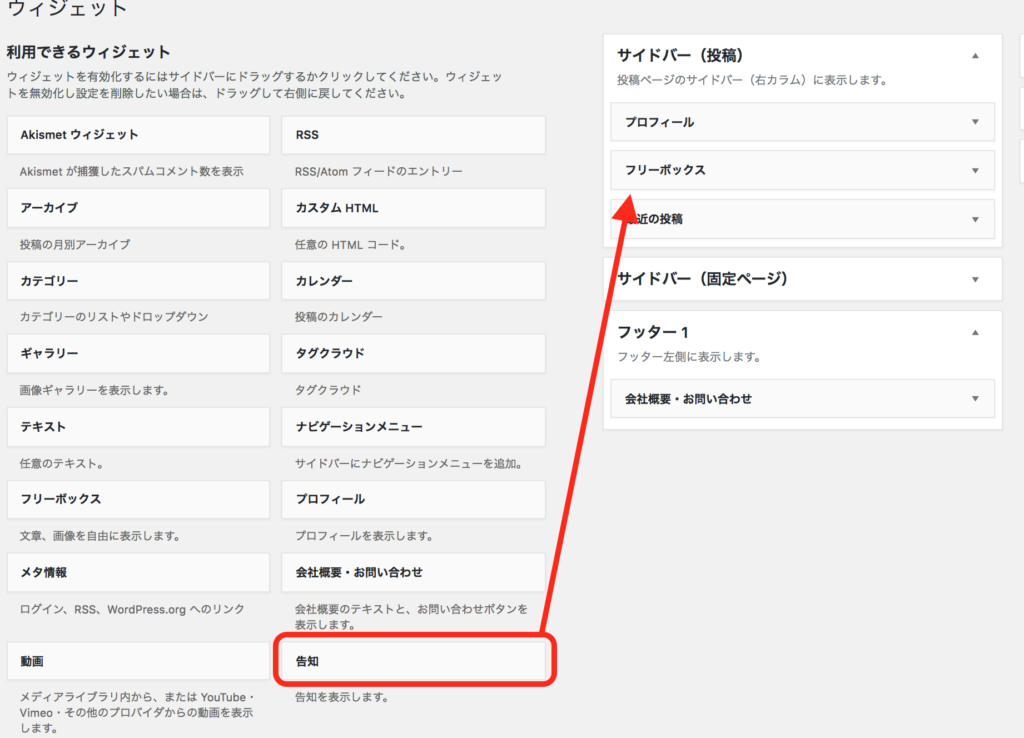Select the カスタム HTML widget
Screen dimensions: 1024x738
414,208
